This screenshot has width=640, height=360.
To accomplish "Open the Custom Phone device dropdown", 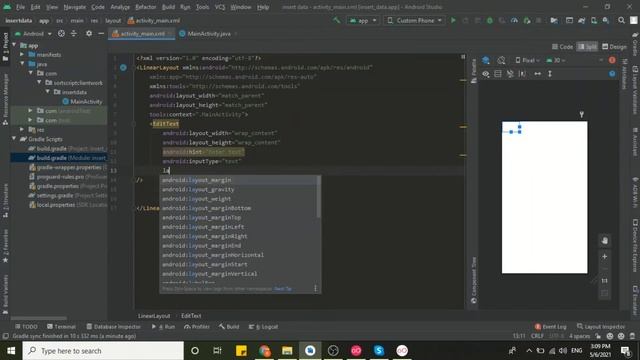I will pos(414,20).
